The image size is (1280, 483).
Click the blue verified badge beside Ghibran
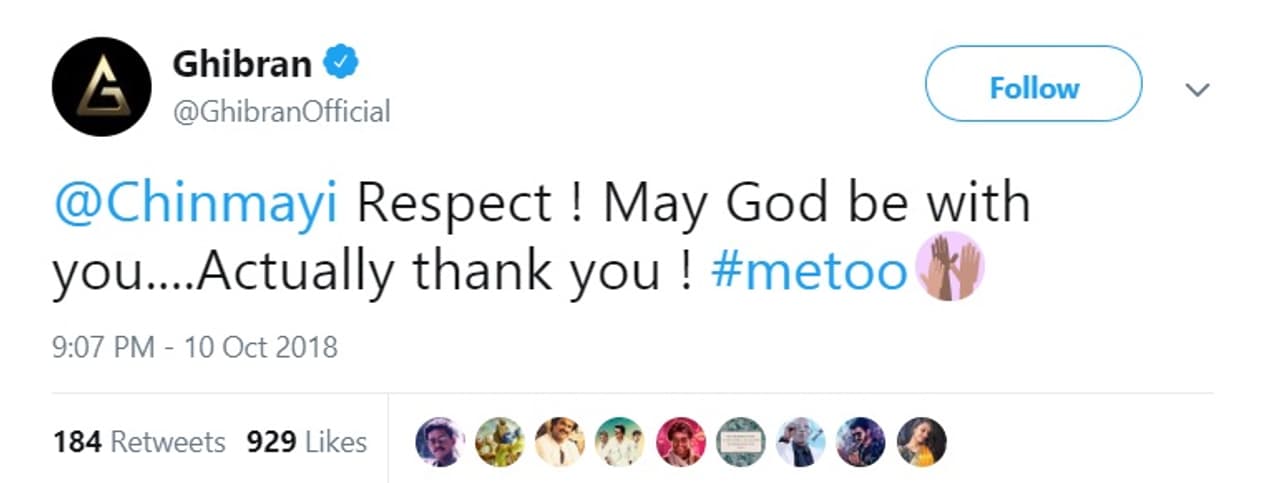pos(343,65)
